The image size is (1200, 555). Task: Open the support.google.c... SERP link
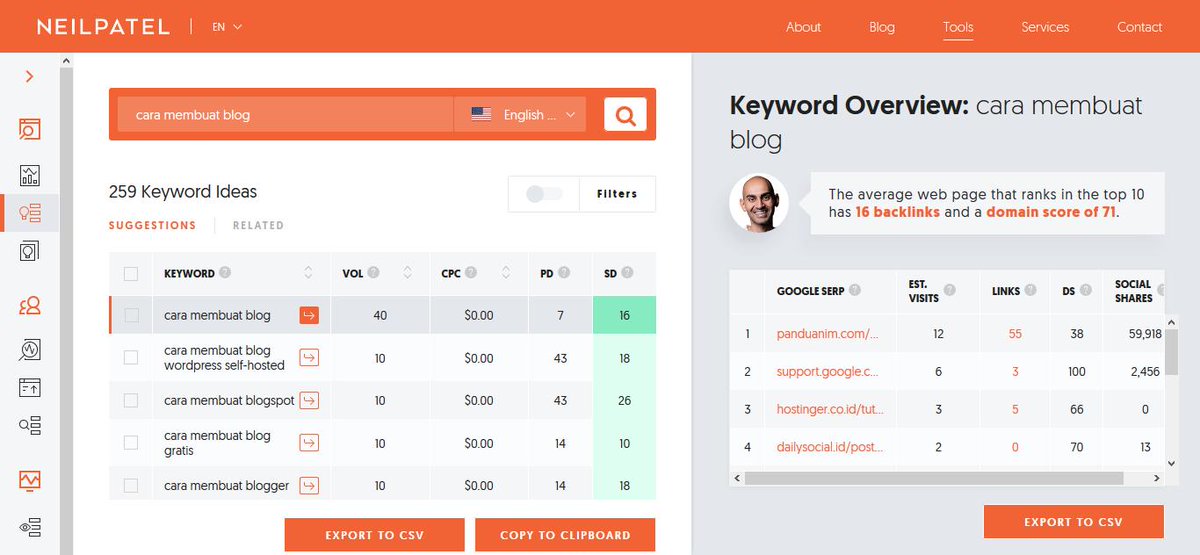coord(828,372)
